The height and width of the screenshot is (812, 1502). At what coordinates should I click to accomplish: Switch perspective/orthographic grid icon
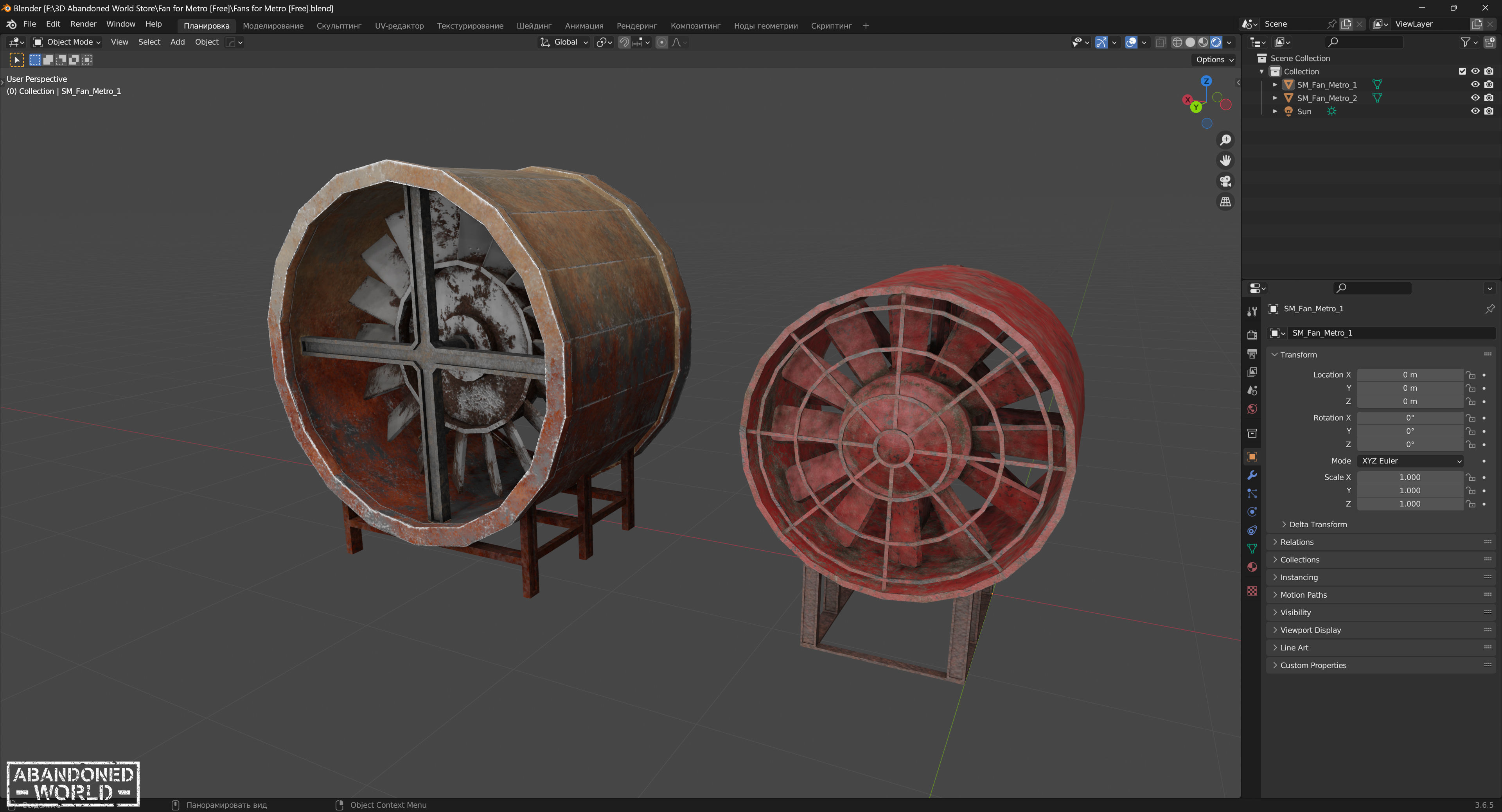(x=1225, y=202)
